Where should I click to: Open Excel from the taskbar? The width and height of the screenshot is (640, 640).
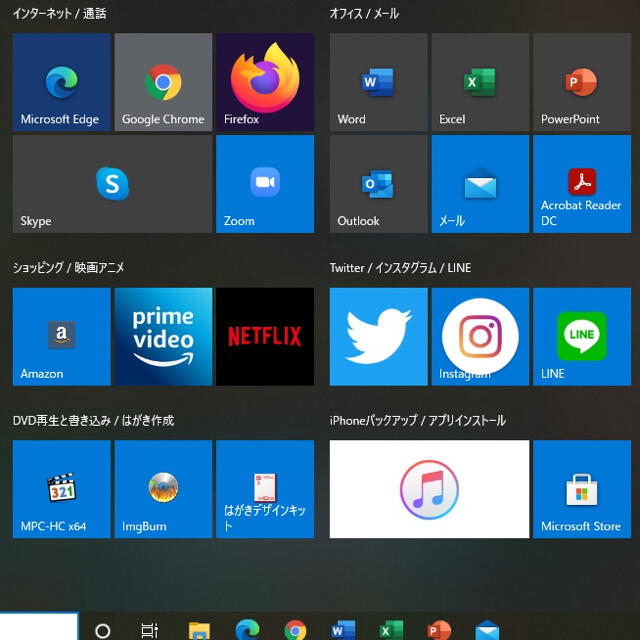(x=391, y=631)
